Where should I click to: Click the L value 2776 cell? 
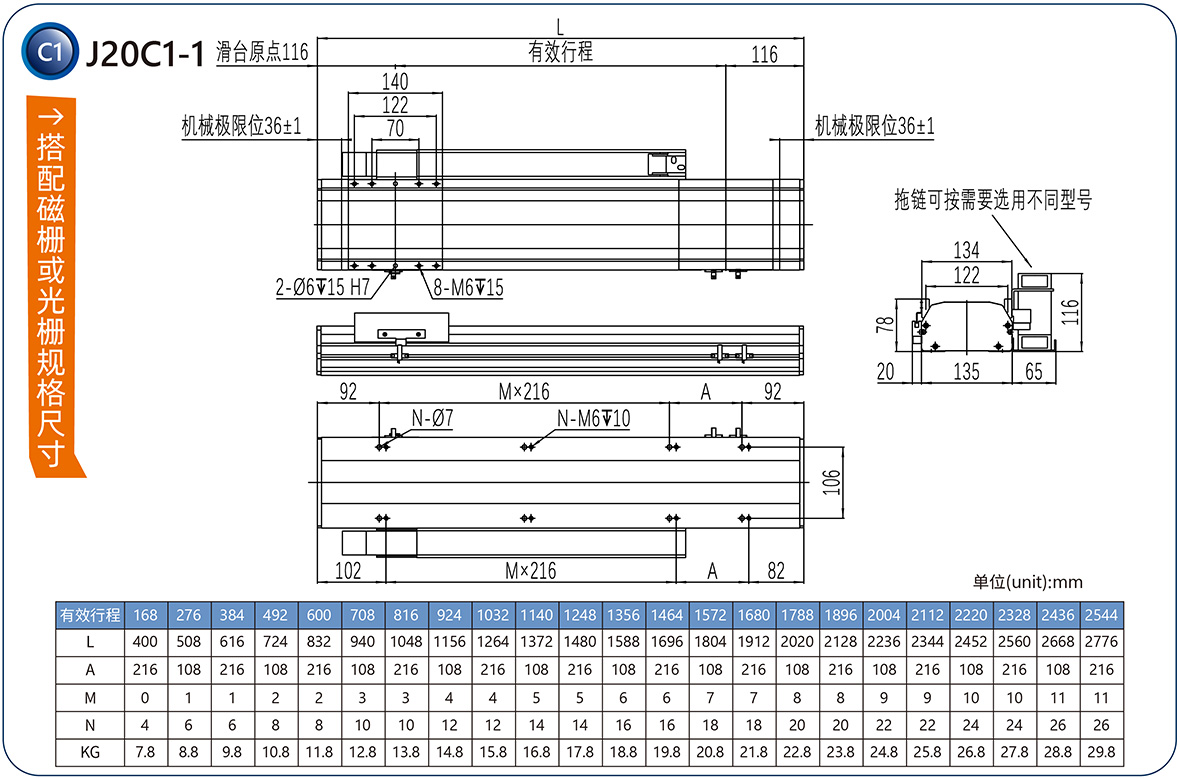pos(1100,642)
